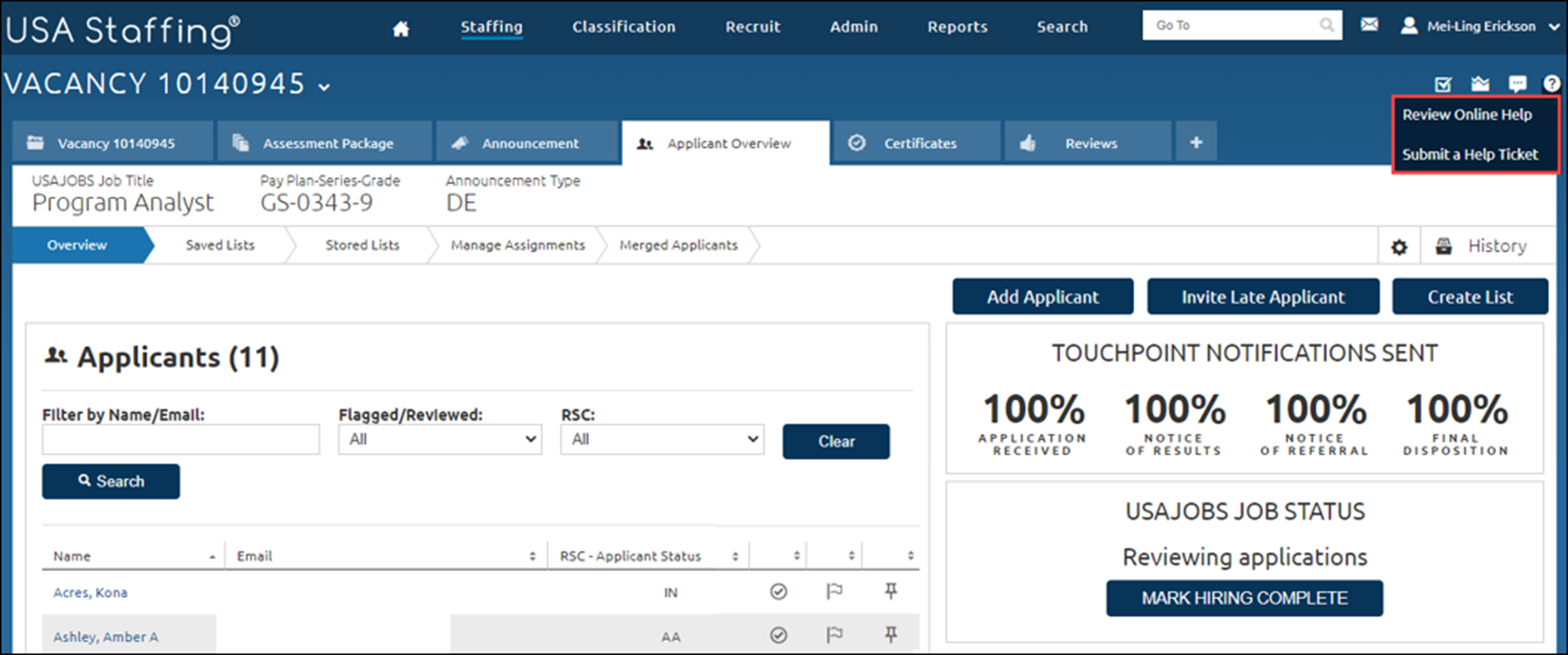Click the Add Applicant button
The width and height of the screenshot is (1568, 655).
1043,296
